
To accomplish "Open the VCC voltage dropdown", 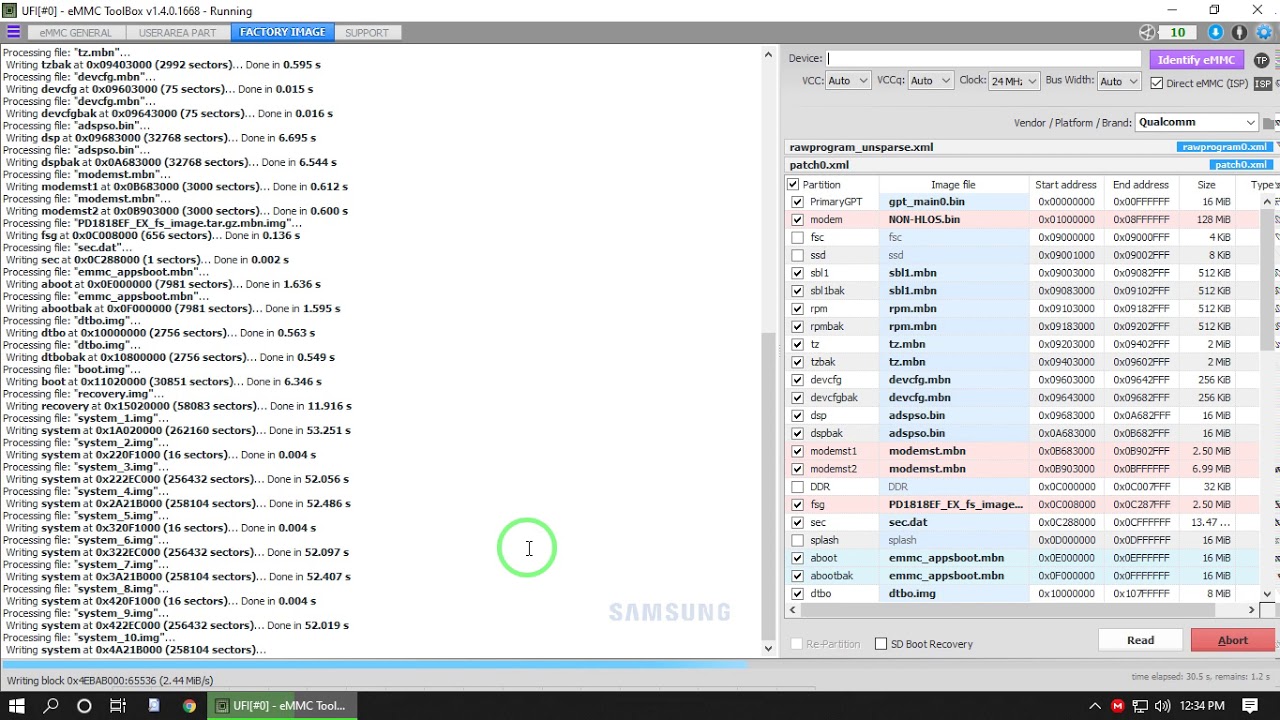I will tap(848, 81).
